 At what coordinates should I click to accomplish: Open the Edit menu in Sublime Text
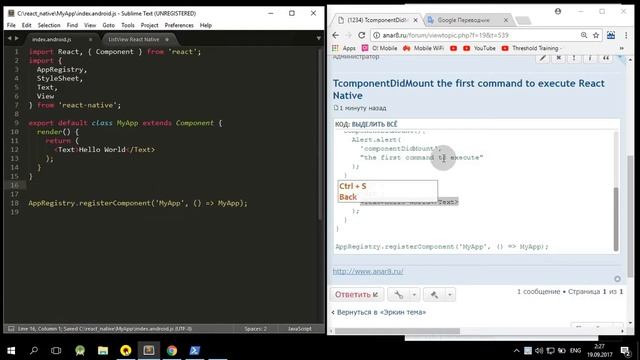pyautogui.click(x=27, y=25)
